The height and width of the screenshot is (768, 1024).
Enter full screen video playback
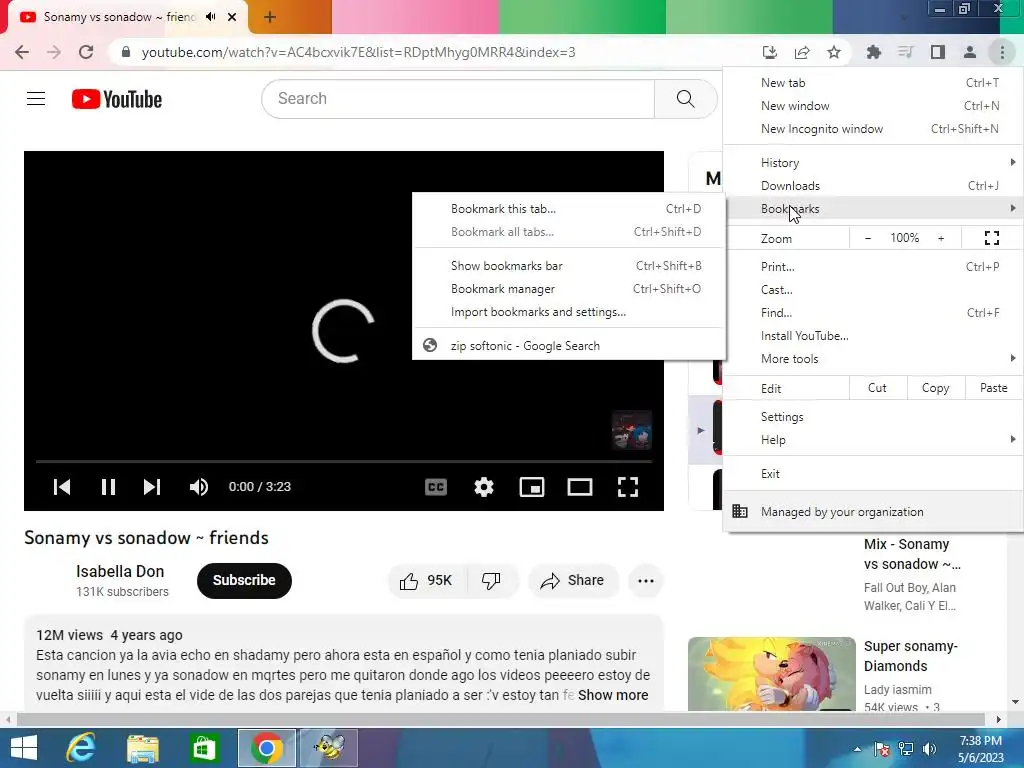click(x=628, y=487)
